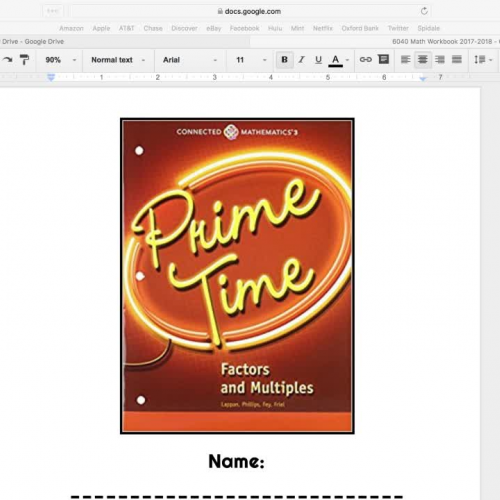
Task: Click the right indent marker on ruler
Action: coord(423,79)
